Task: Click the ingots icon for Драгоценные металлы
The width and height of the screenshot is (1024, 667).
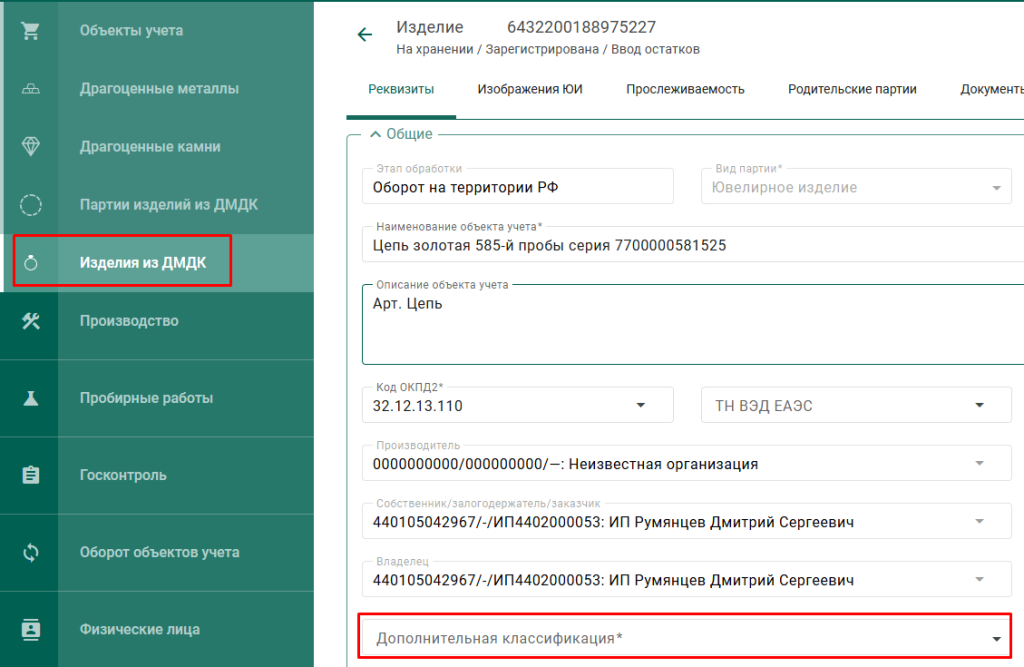Action: click(30, 89)
